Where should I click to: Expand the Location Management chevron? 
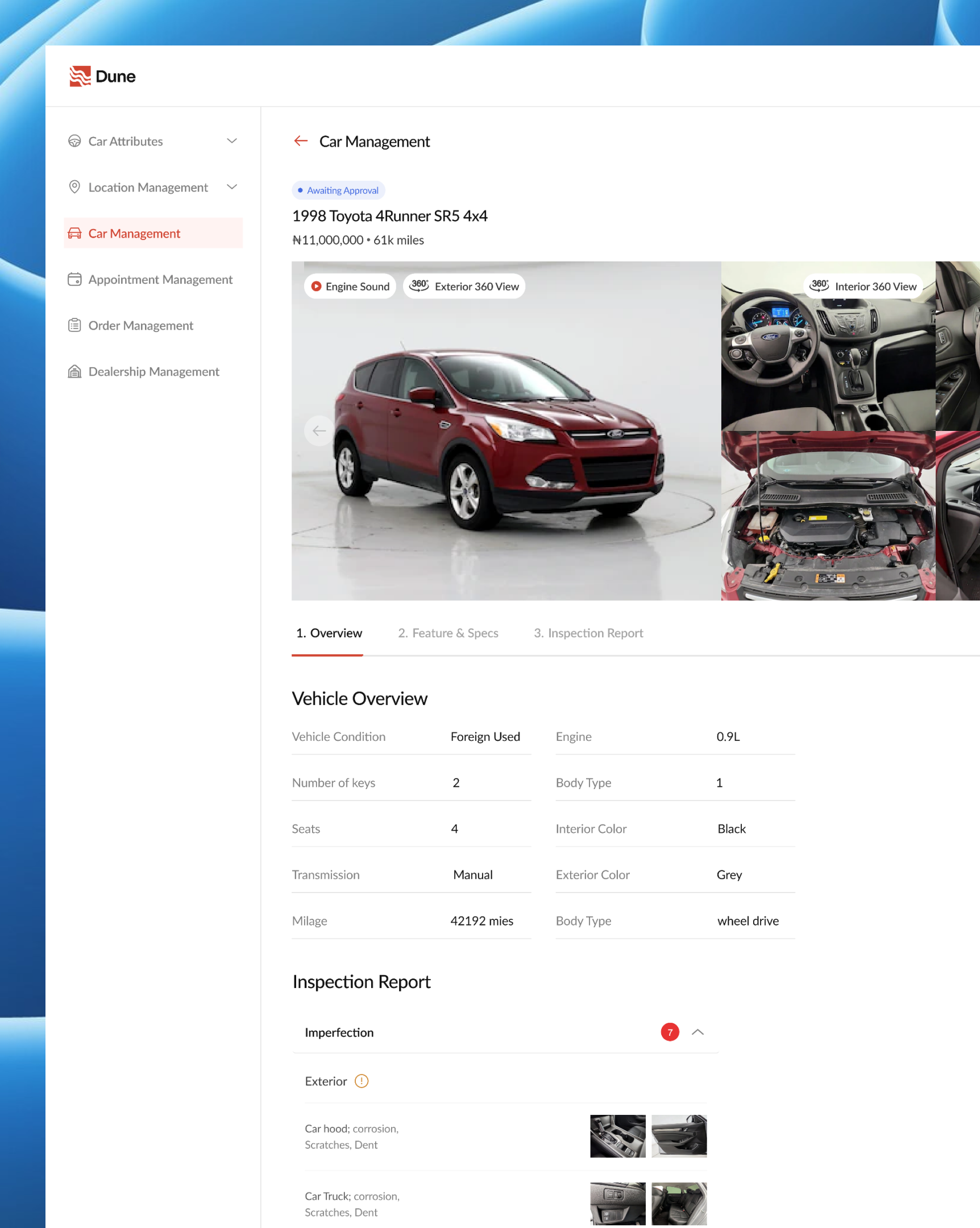tap(232, 187)
